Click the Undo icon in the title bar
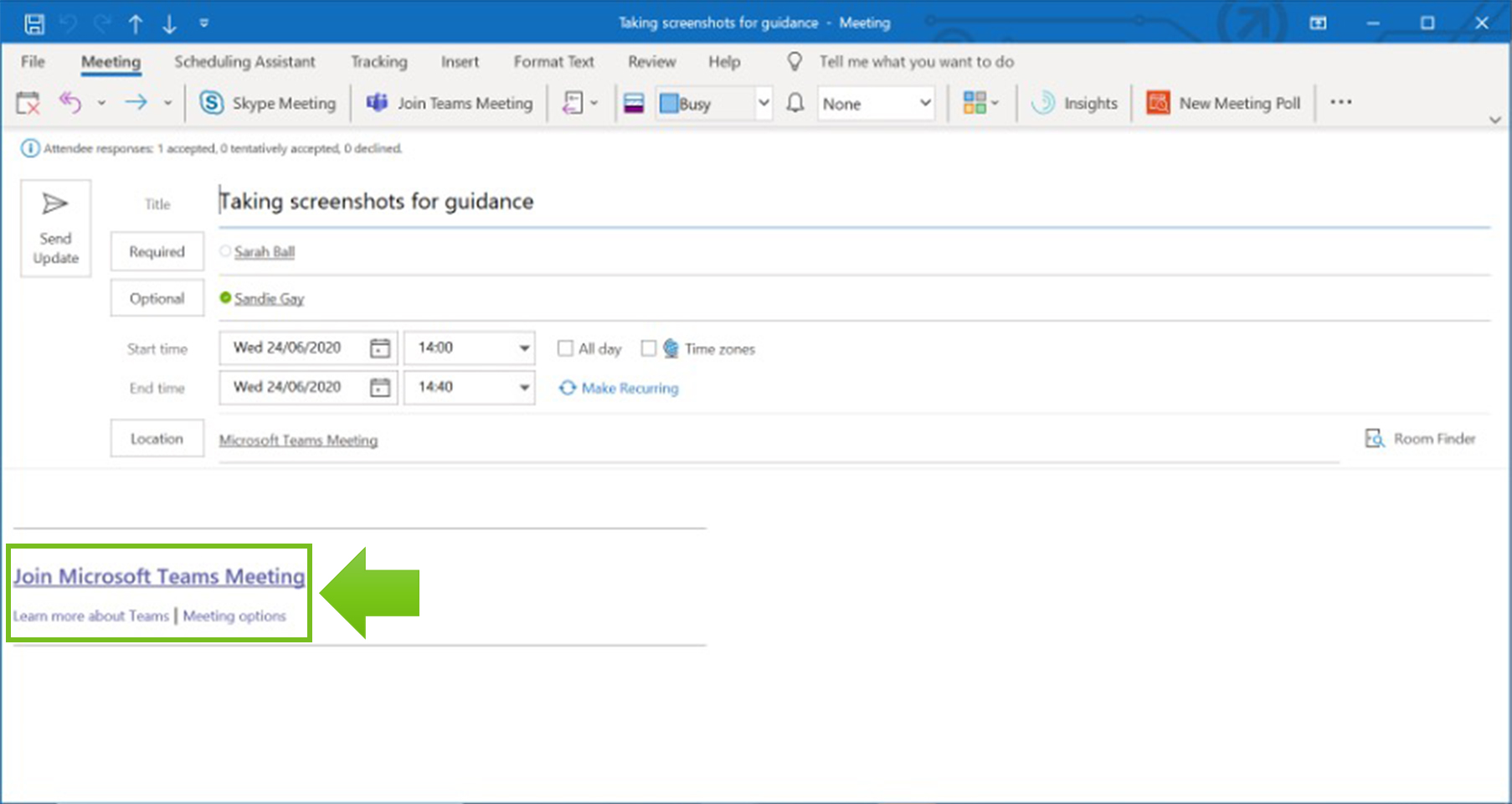 click(x=68, y=23)
